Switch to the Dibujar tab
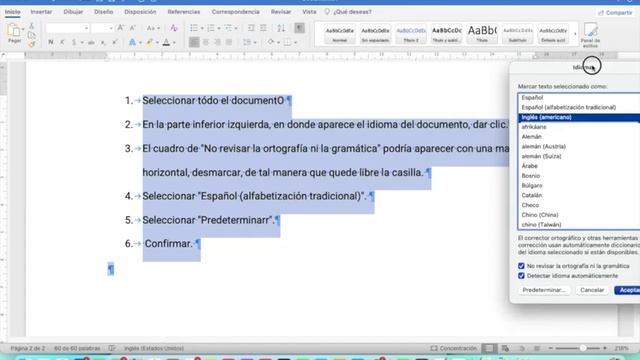The width and height of the screenshot is (640, 360). click(x=73, y=12)
